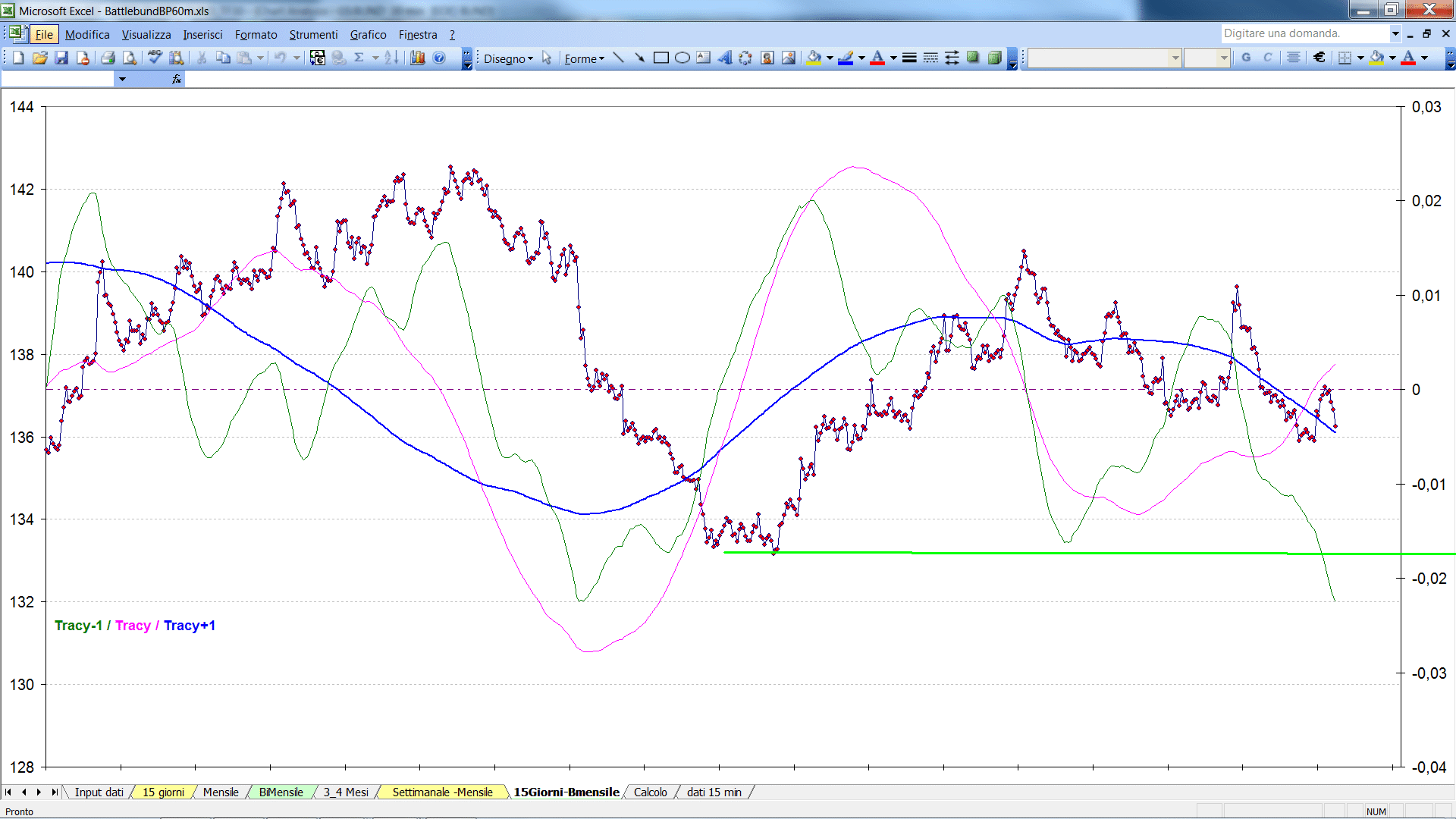Click the fx Insert Function button
Screen dimensions: 1456x819
click(x=177, y=79)
